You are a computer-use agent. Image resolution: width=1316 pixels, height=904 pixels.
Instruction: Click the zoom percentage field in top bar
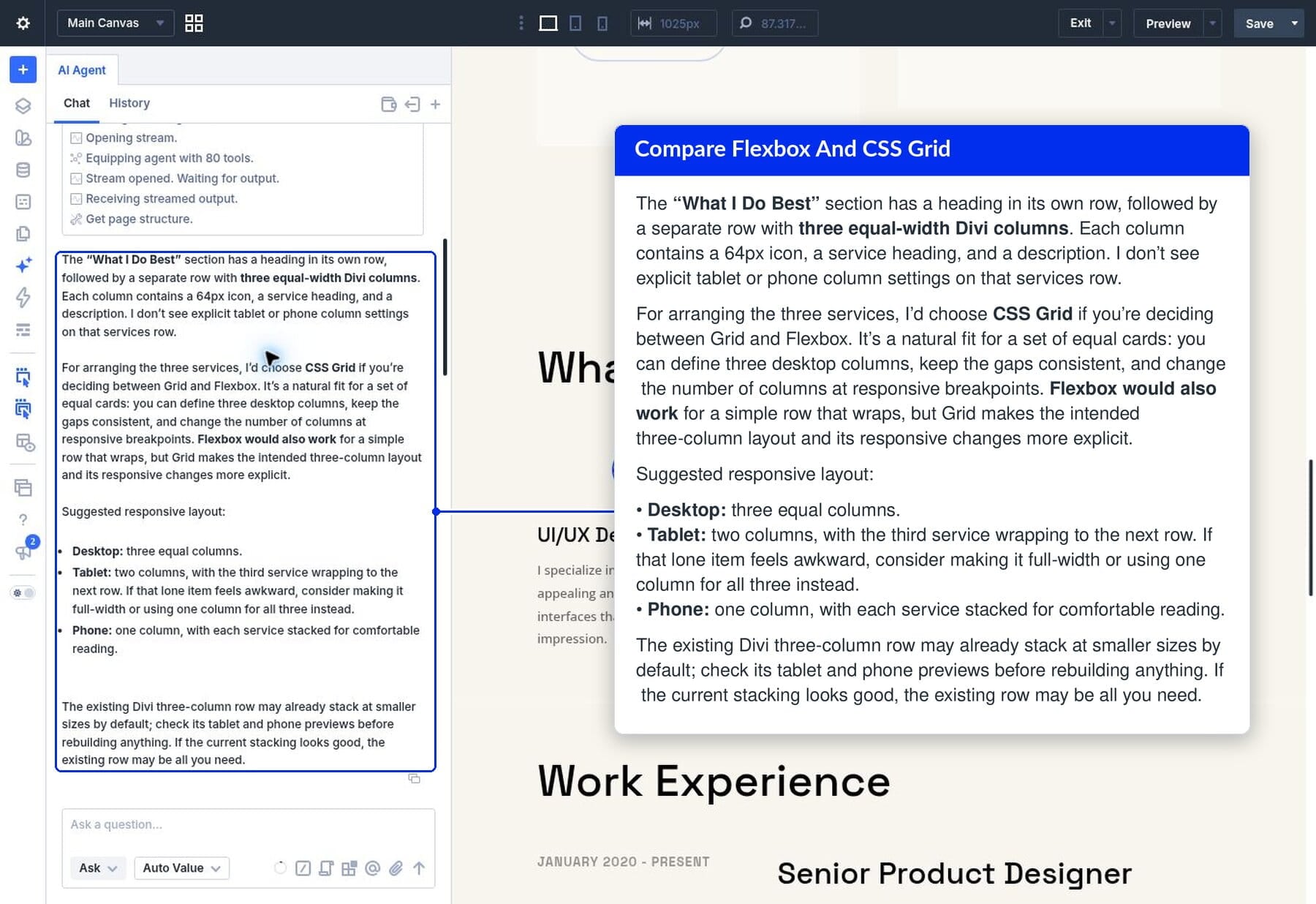[x=775, y=23]
